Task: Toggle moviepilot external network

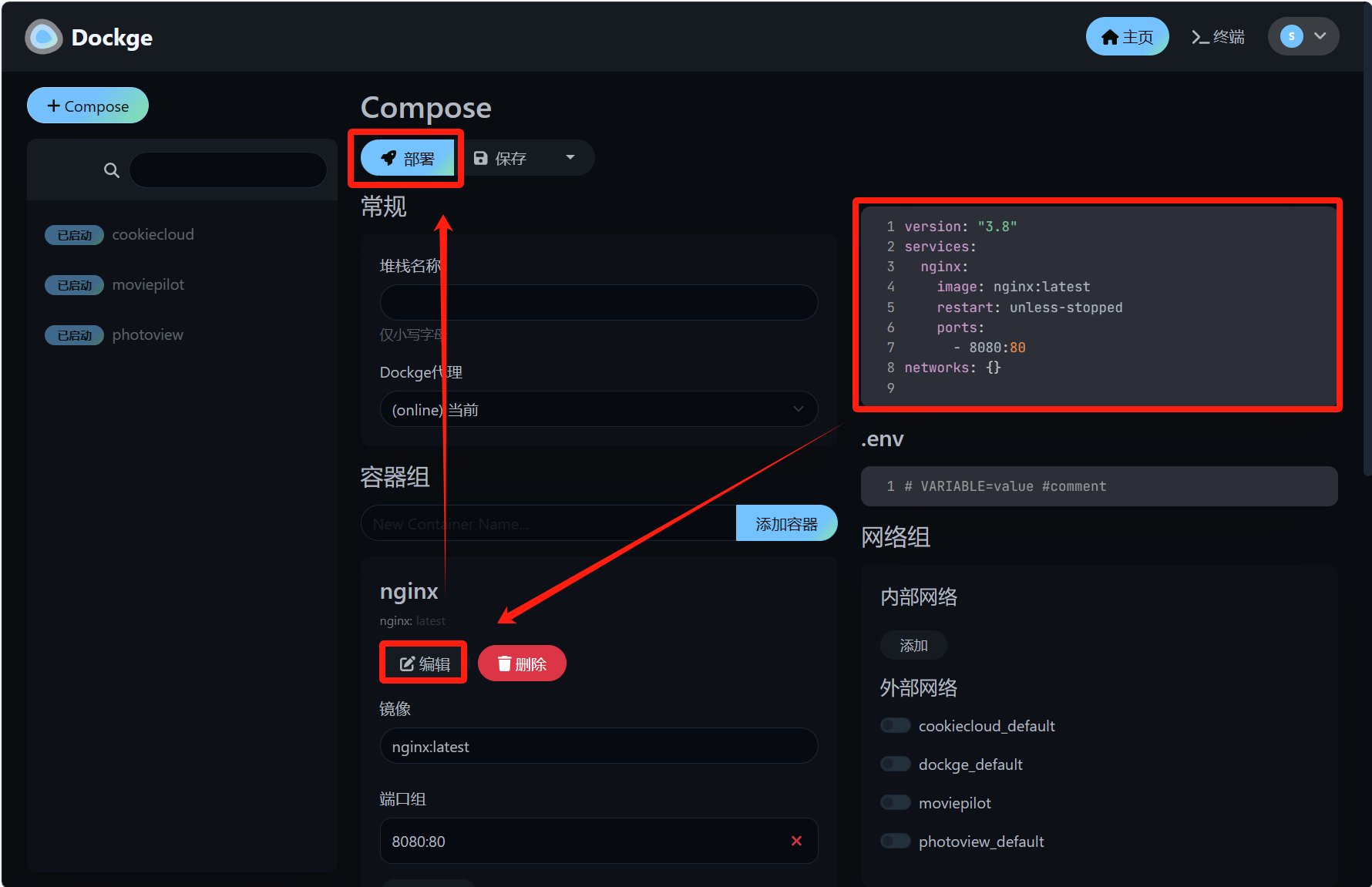Action: point(896,802)
